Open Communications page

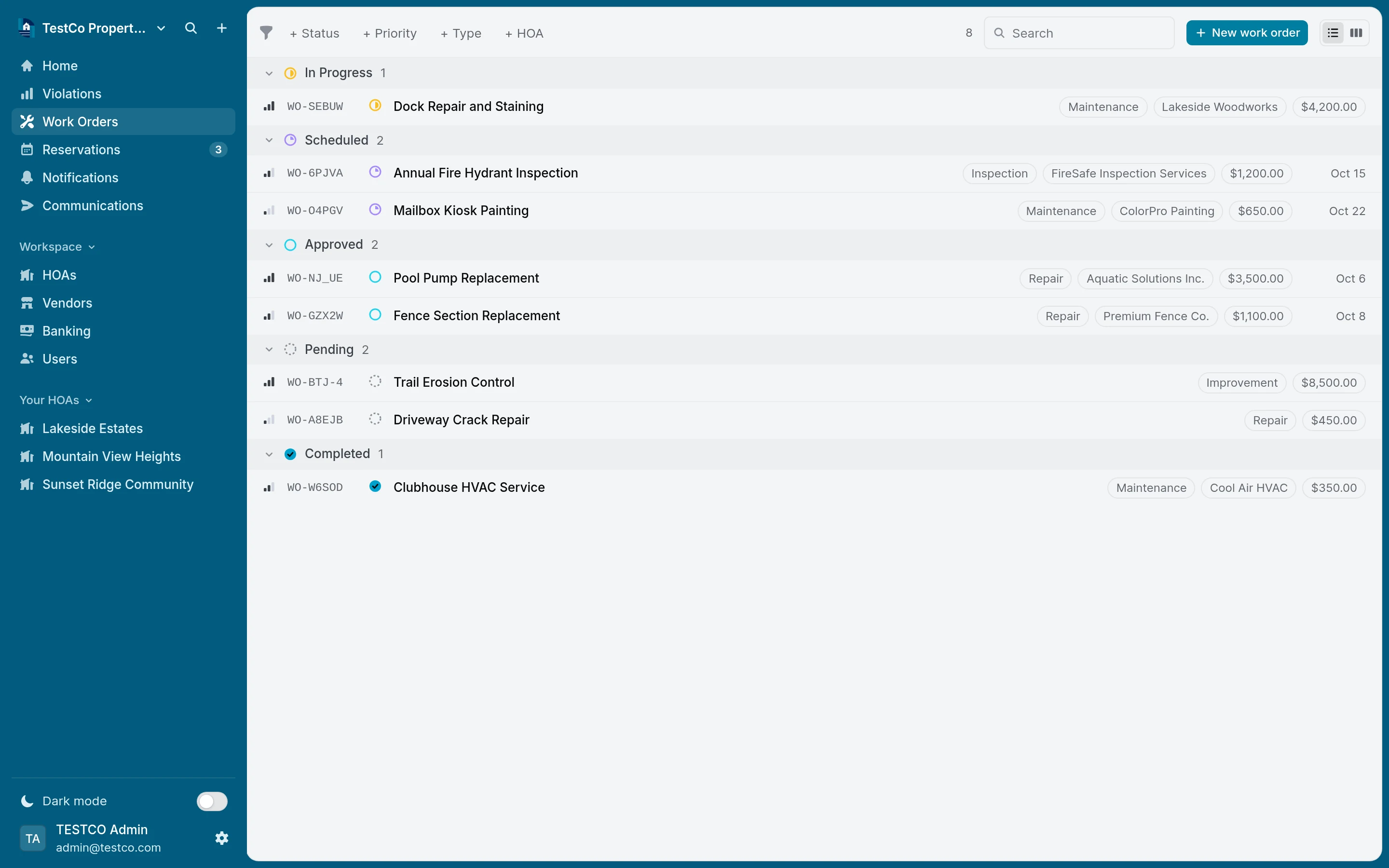point(123,205)
